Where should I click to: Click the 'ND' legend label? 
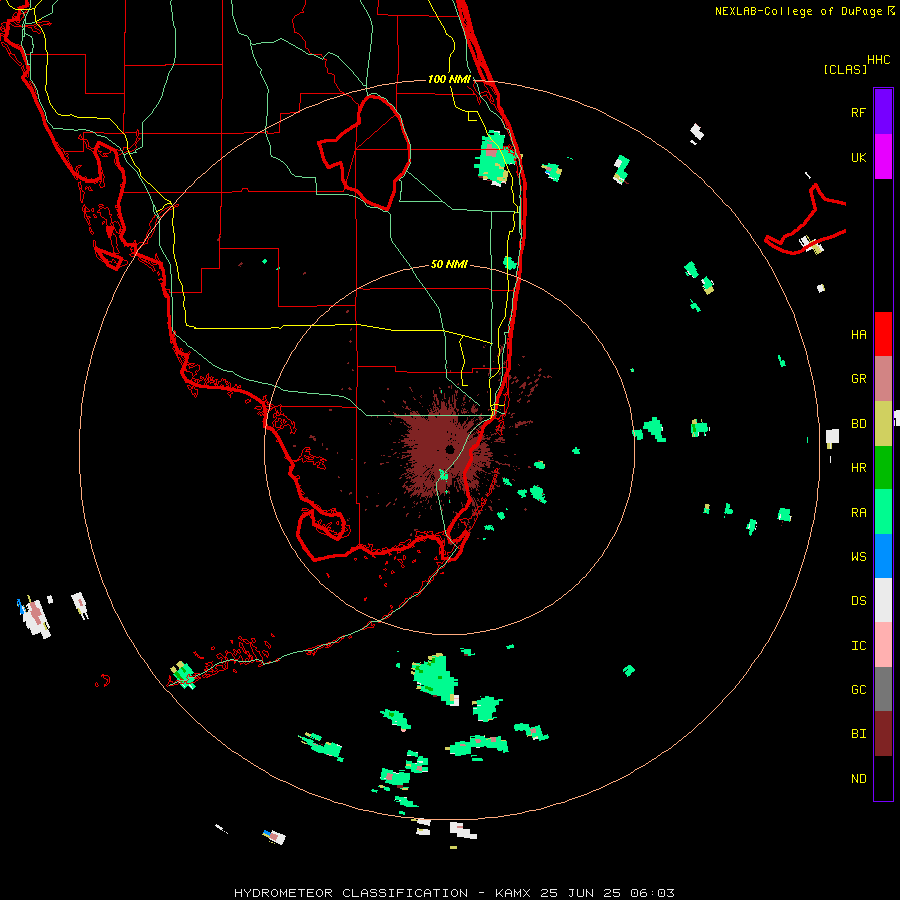(x=858, y=779)
